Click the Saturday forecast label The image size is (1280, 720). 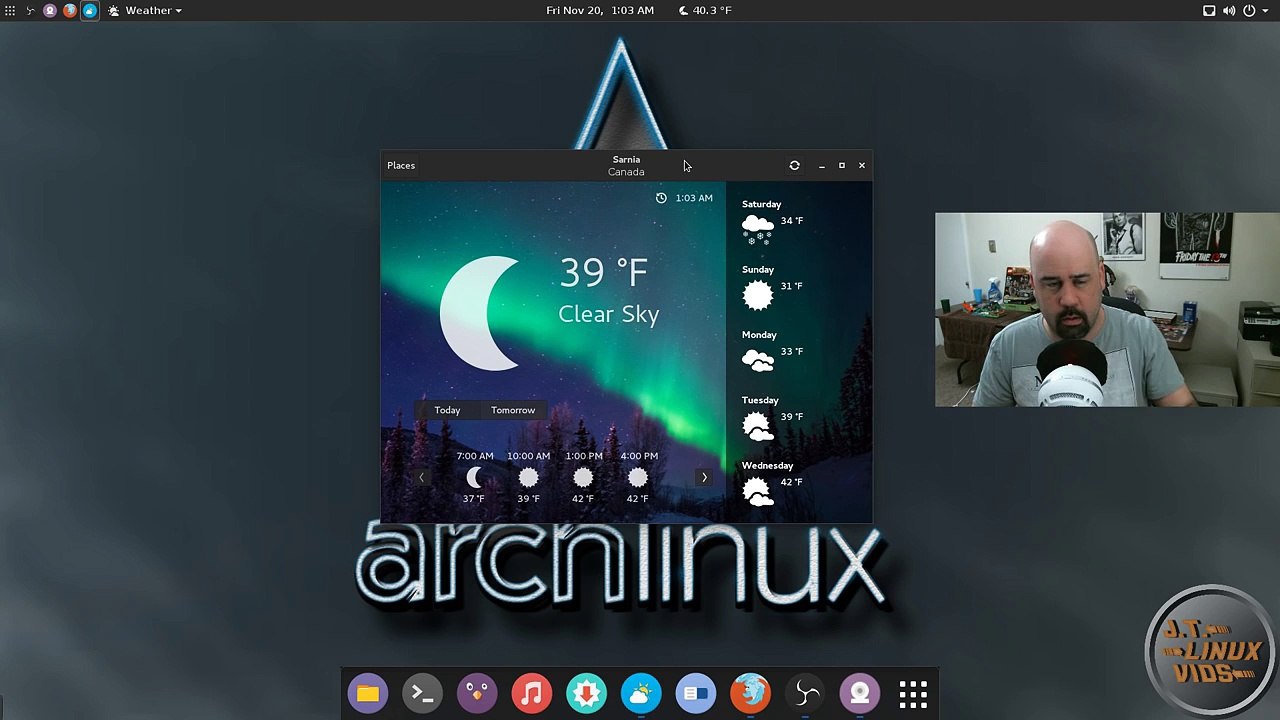762,204
